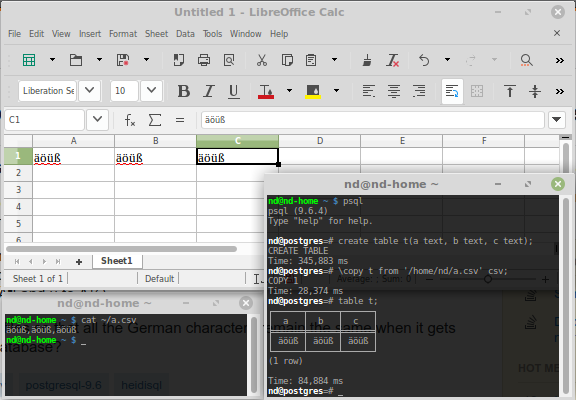Select row 3 header

coord(18,190)
